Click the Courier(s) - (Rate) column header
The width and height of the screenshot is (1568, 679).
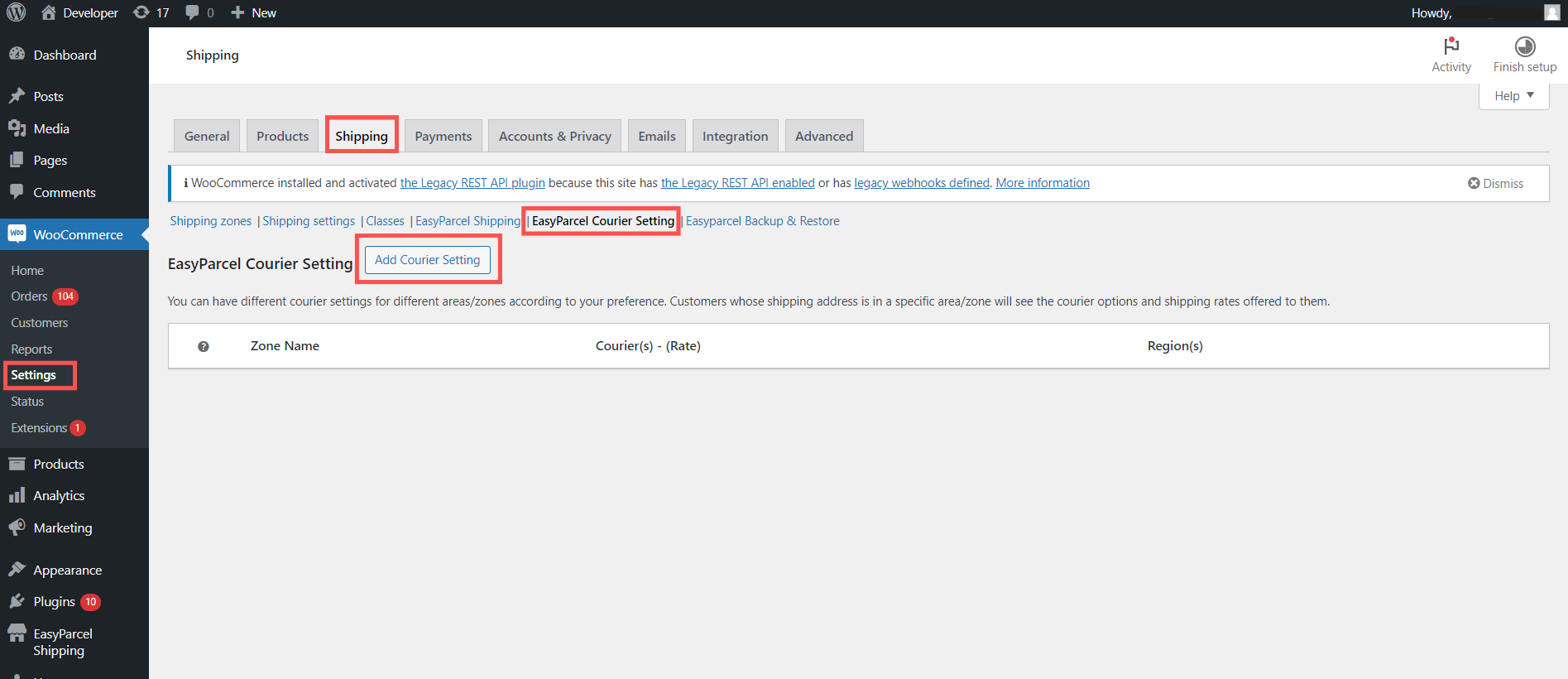[x=648, y=346]
